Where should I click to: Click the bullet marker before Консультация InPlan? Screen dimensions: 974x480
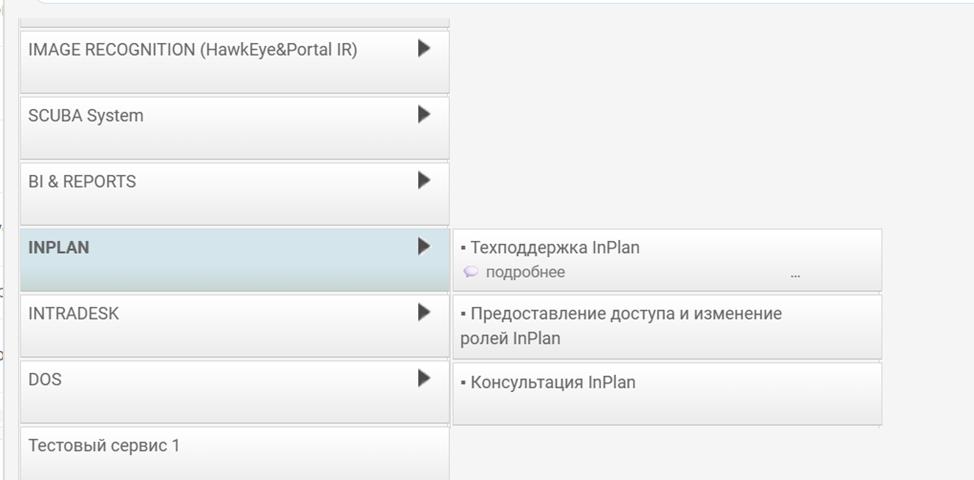click(464, 383)
